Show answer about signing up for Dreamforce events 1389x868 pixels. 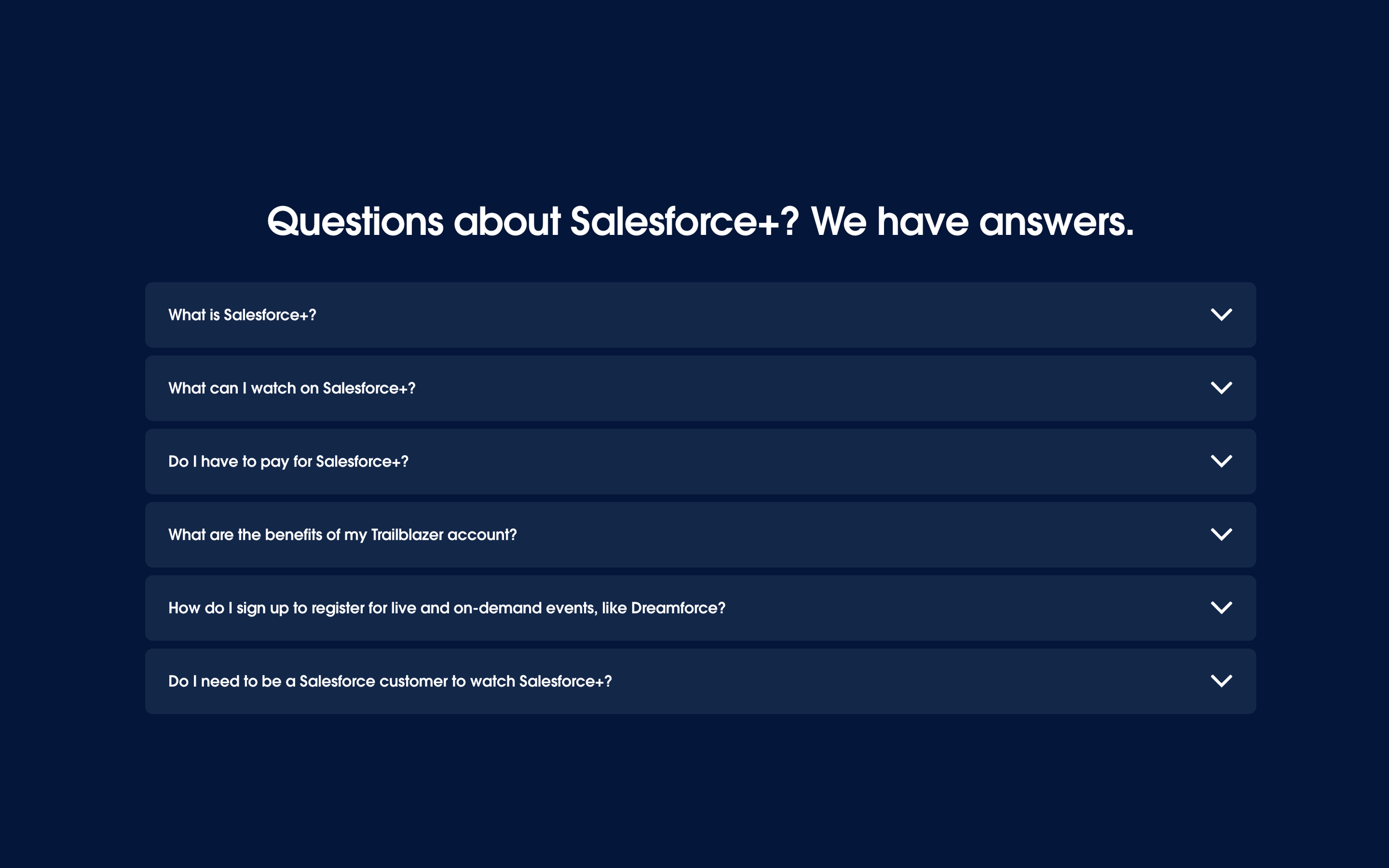click(x=701, y=608)
